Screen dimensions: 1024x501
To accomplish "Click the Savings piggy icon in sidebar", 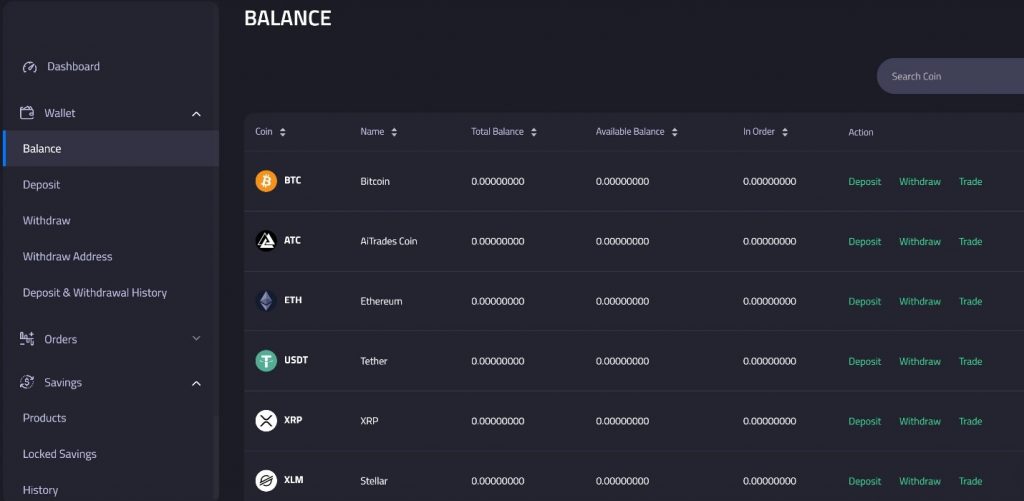I will coord(28,383).
